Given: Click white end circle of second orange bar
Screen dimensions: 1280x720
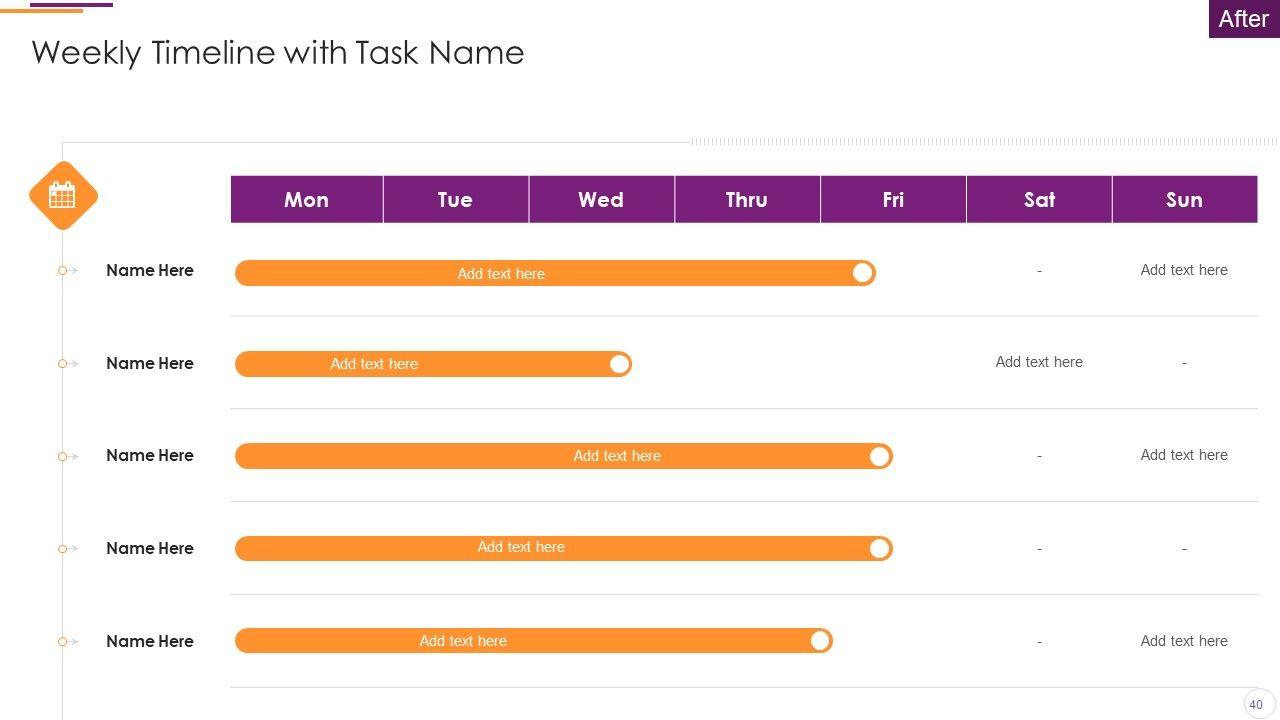Looking at the screenshot, I should click(619, 364).
